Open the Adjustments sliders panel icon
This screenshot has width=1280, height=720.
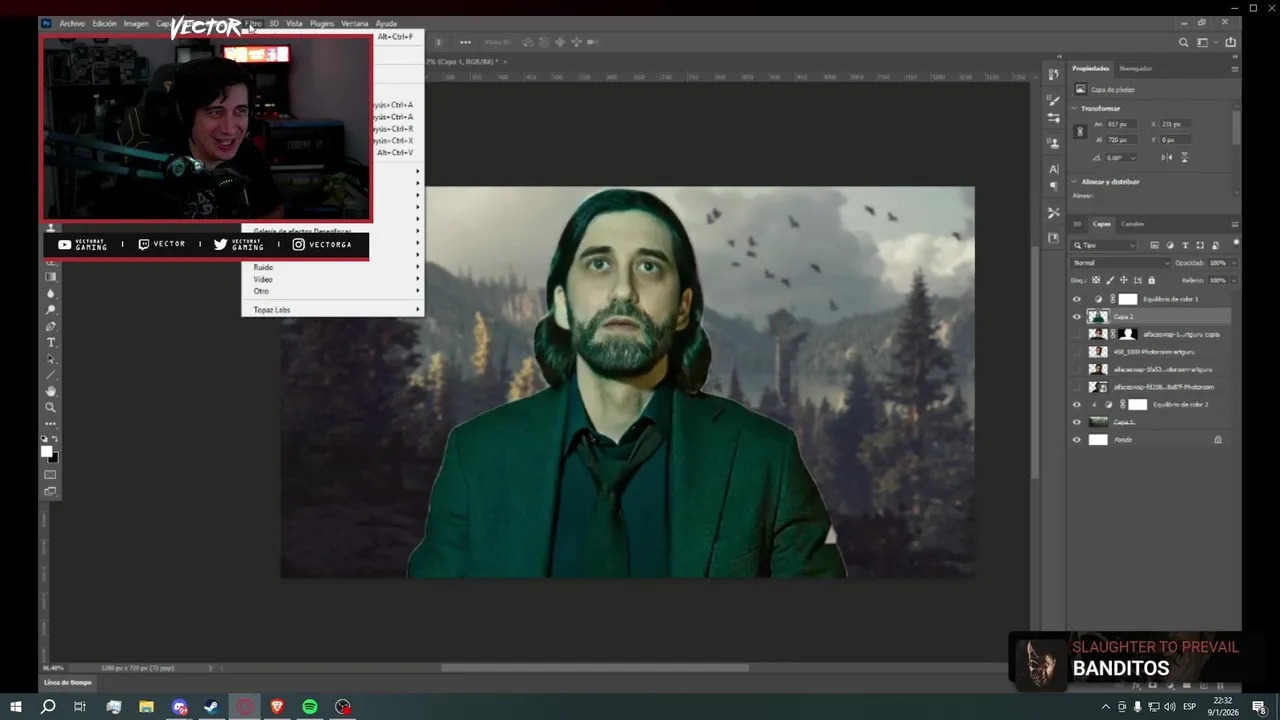point(1053,118)
